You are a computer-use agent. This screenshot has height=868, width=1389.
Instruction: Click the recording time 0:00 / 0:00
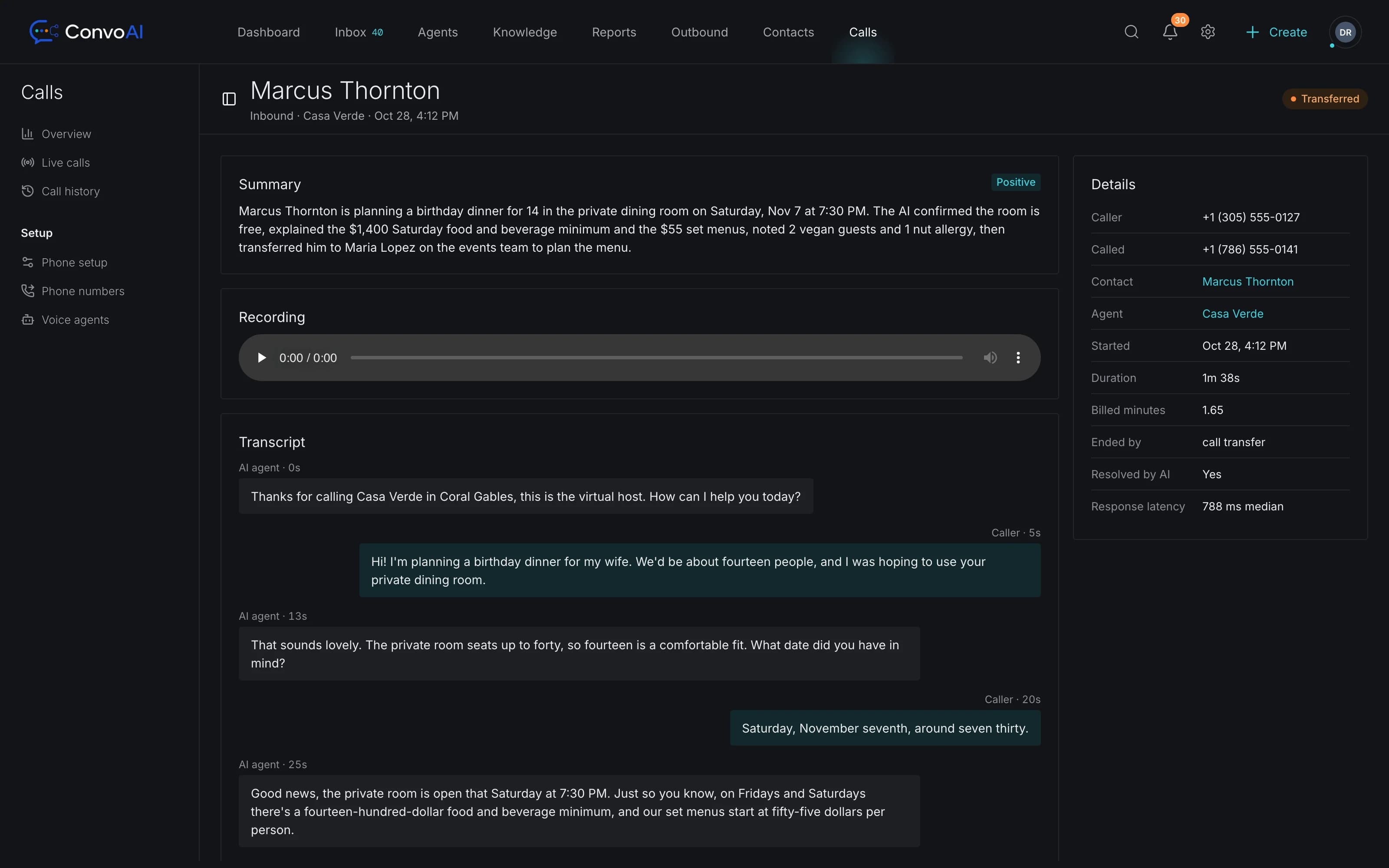[308, 358]
